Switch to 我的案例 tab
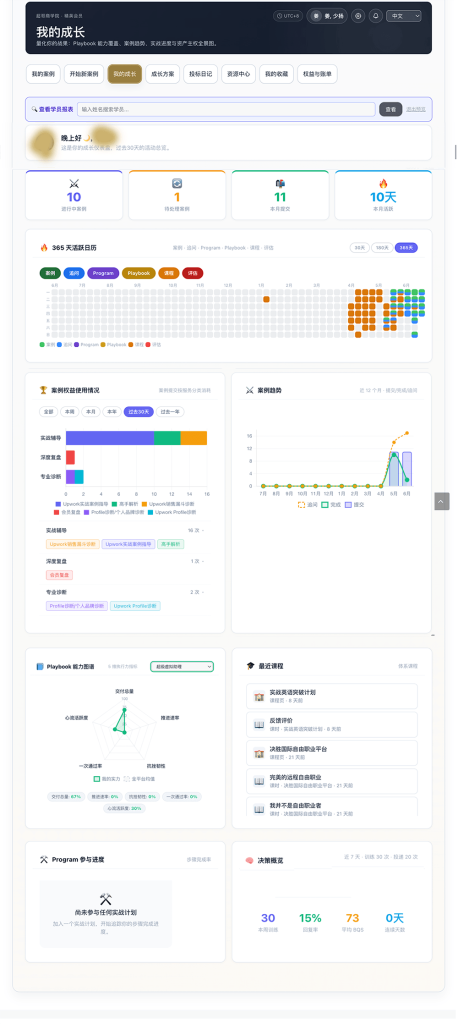458x1024 pixels. click(43, 74)
